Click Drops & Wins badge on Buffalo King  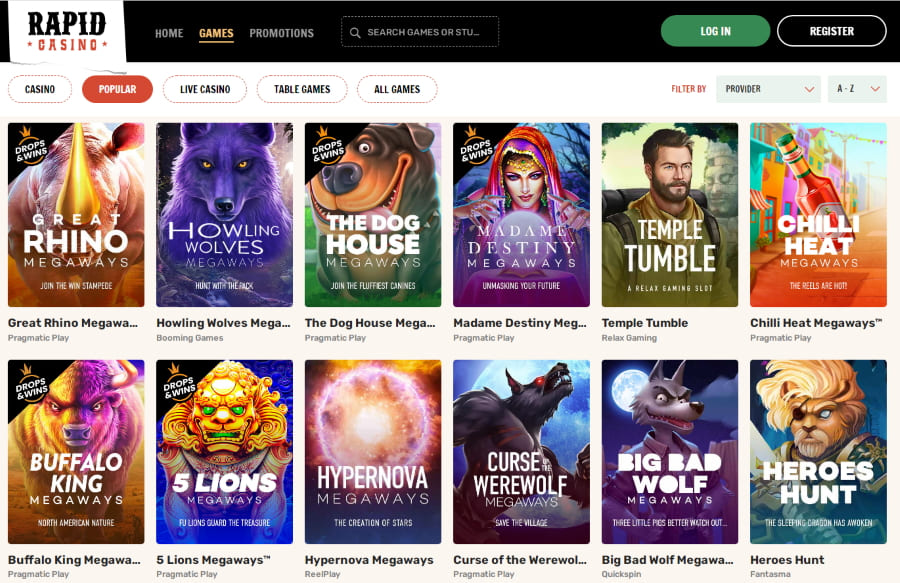30,383
